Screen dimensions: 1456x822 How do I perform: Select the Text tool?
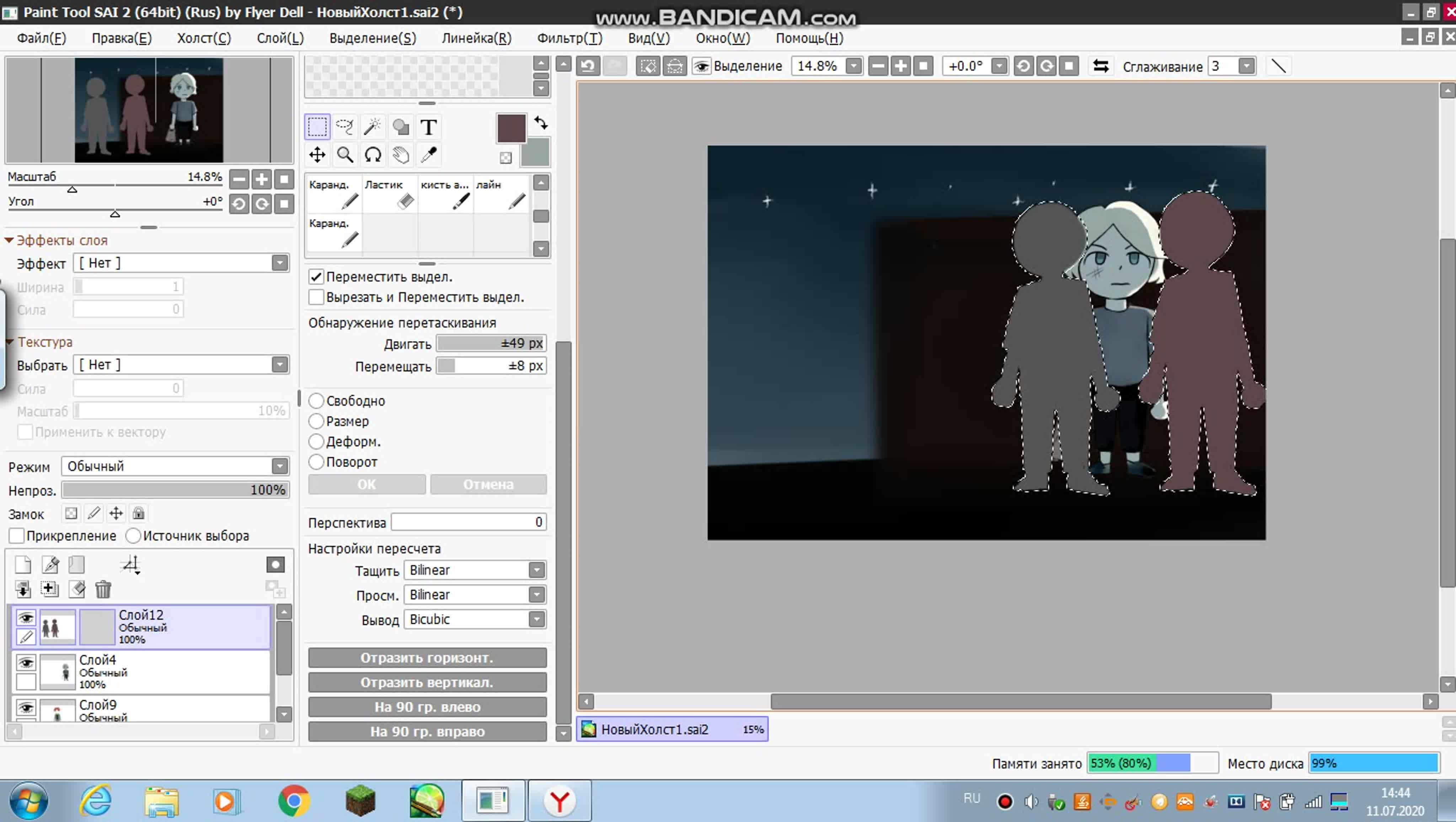(428, 127)
